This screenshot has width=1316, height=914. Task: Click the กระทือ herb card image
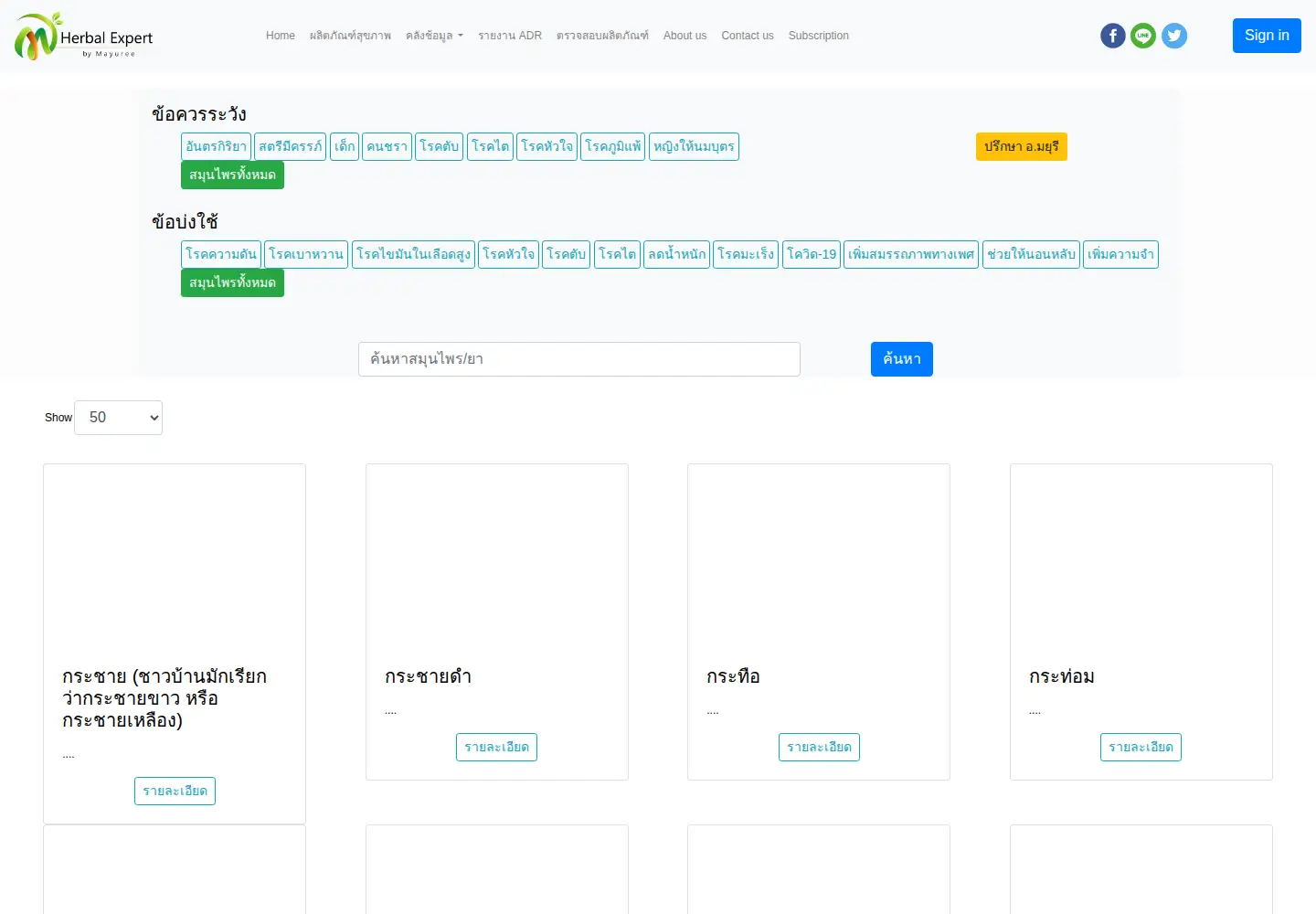coord(819,558)
